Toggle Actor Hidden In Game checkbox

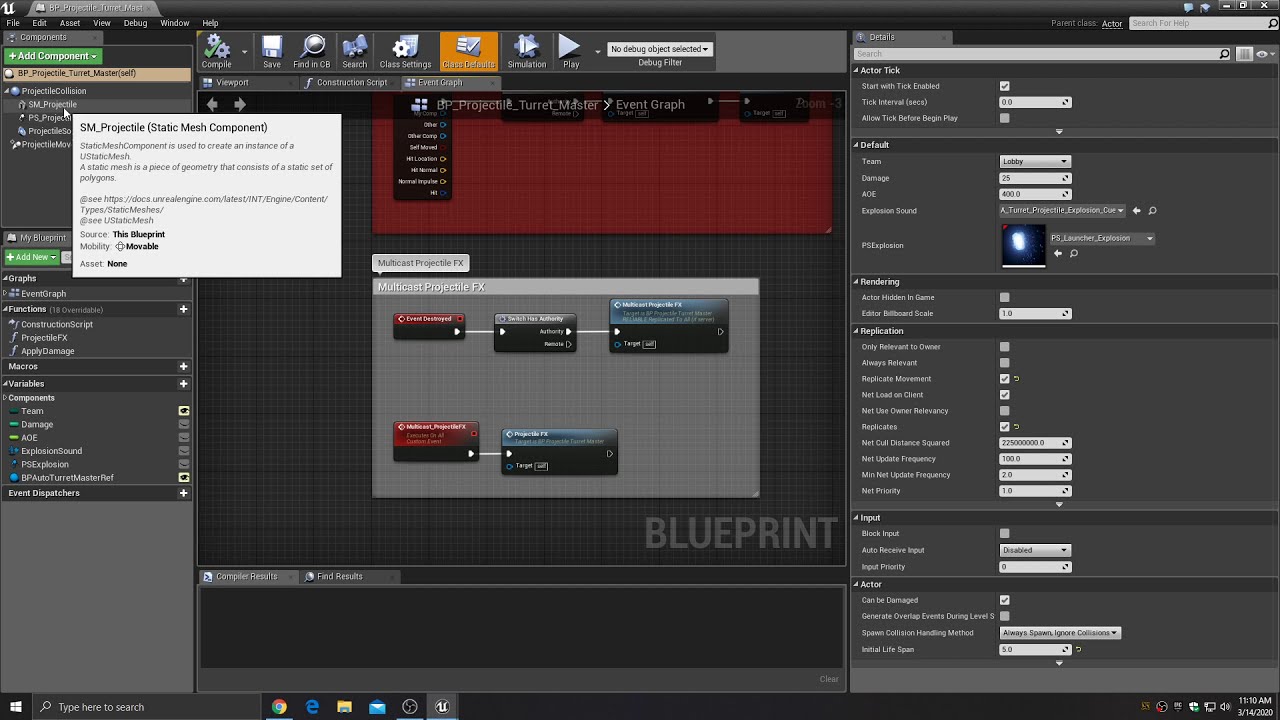click(x=1005, y=297)
